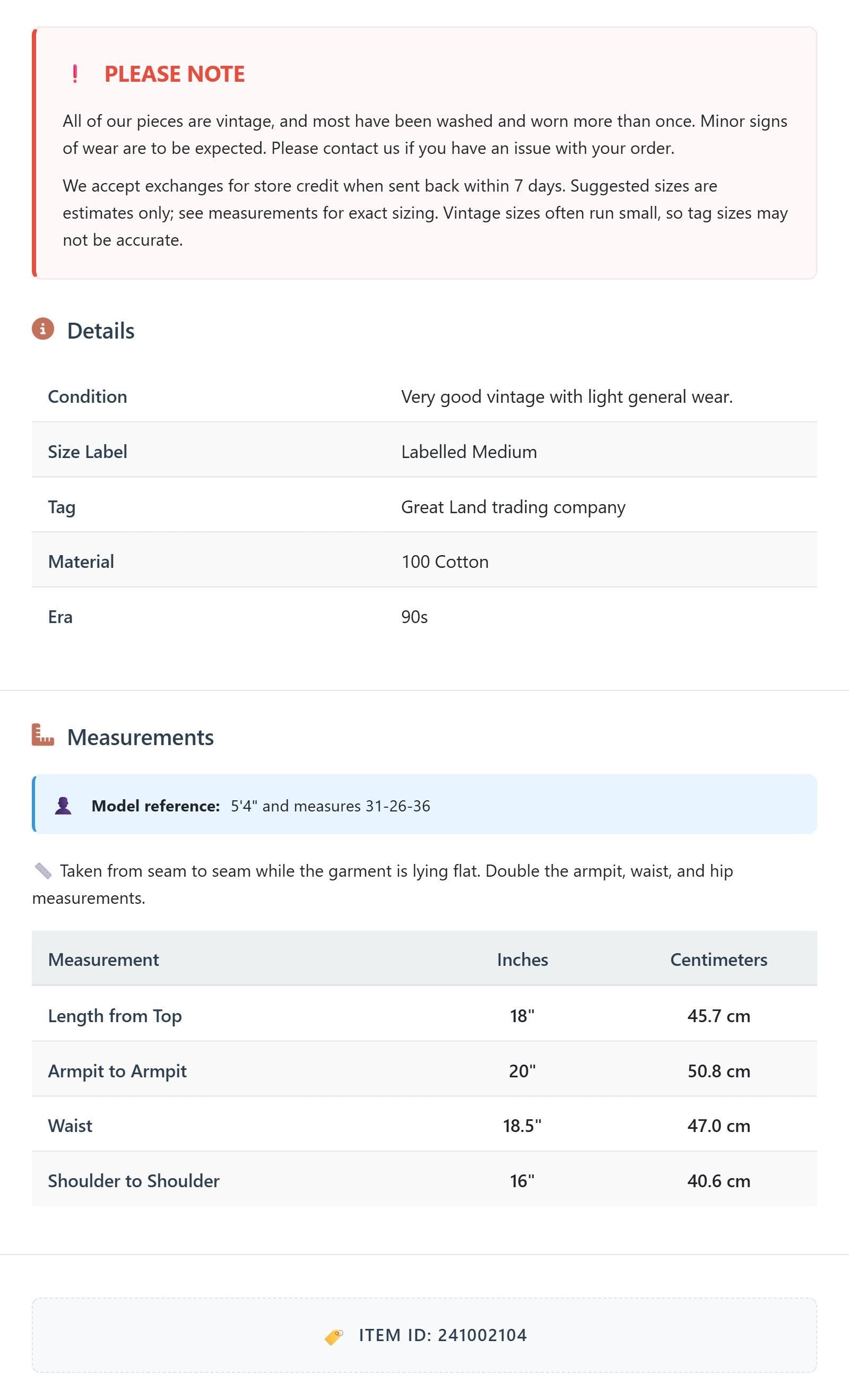
Task: Click the Great Land trading company tag value
Action: click(513, 507)
